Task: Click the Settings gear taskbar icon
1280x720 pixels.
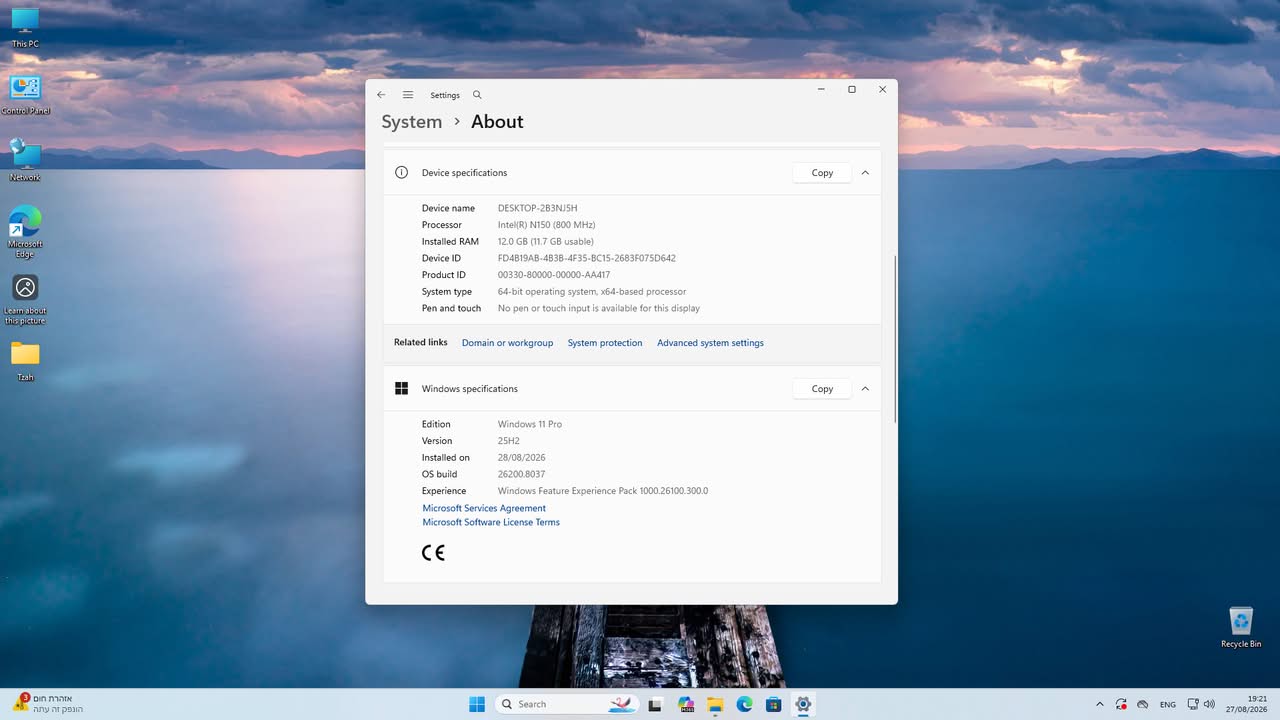Action: point(803,704)
